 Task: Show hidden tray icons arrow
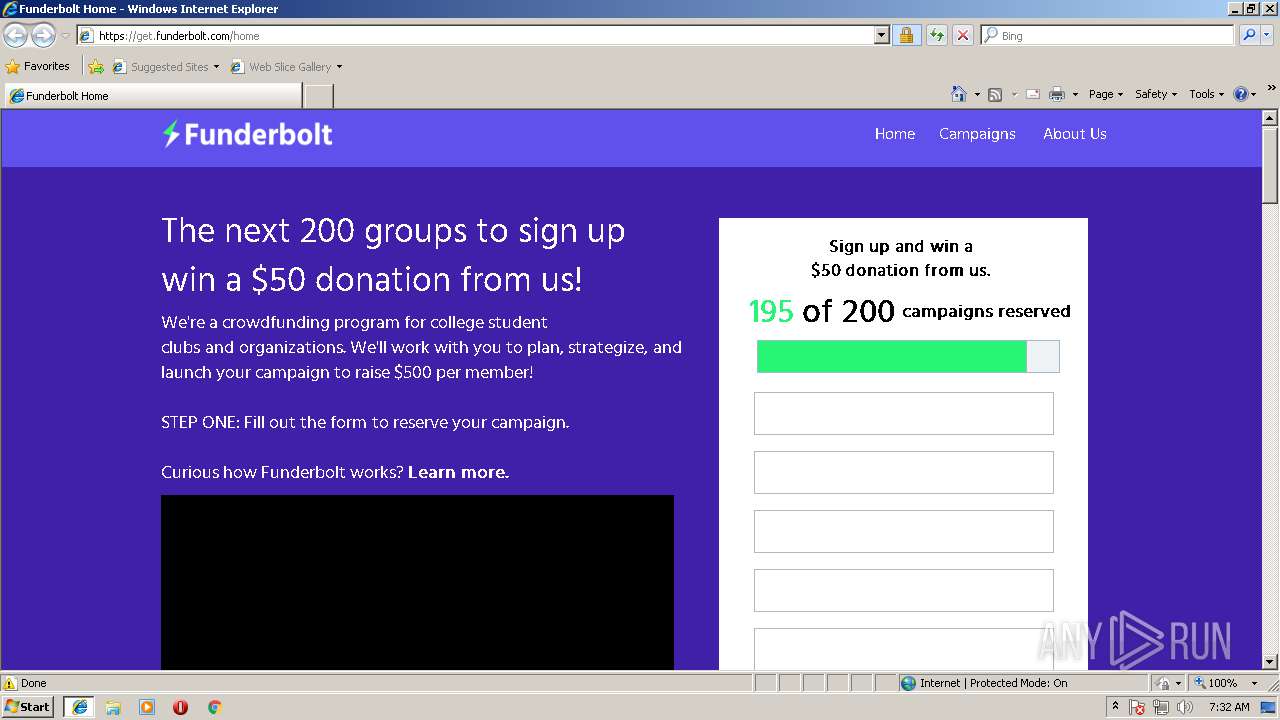[x=1115, y=706]
